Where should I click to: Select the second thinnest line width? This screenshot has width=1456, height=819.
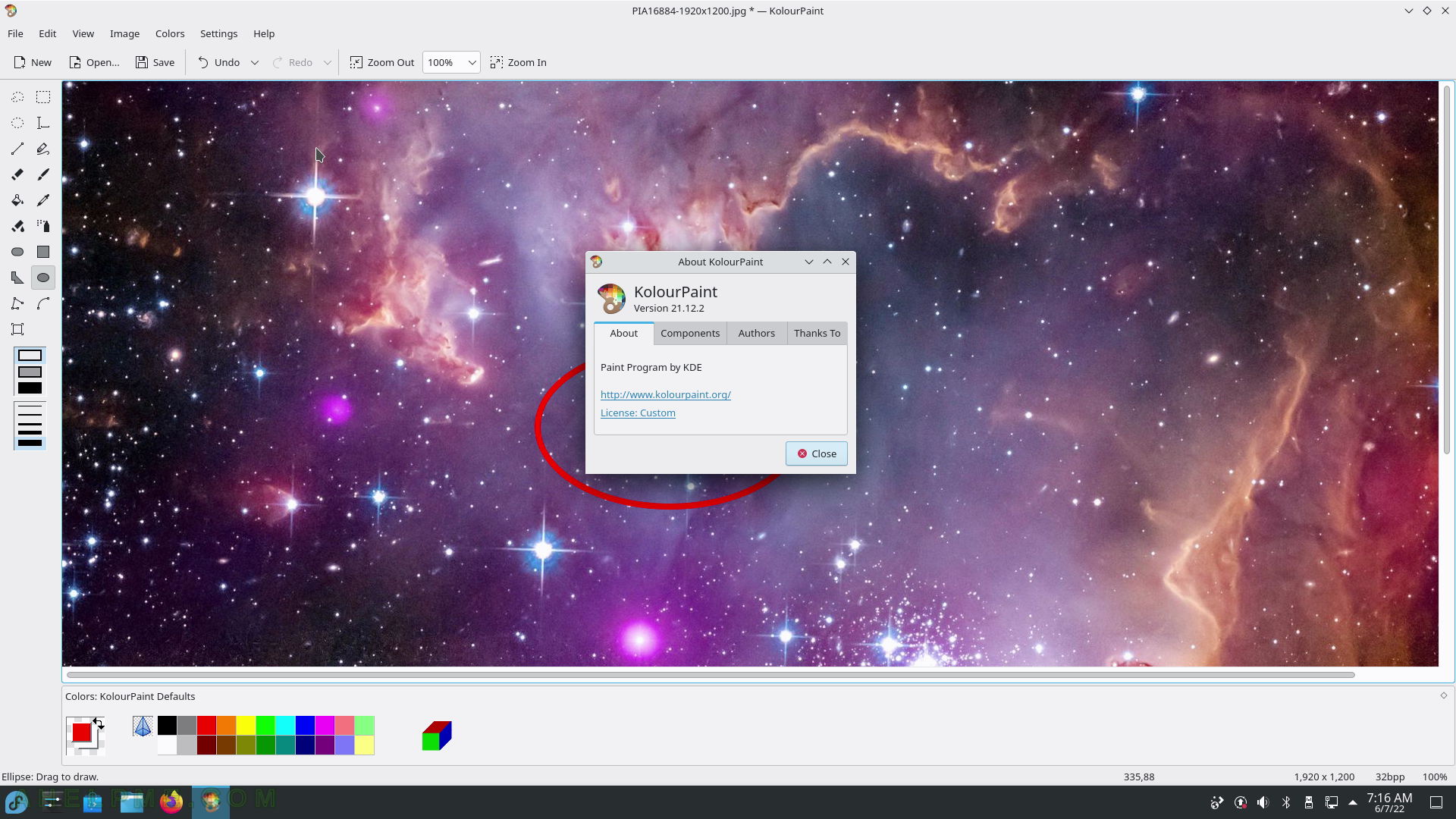(30, 416)
